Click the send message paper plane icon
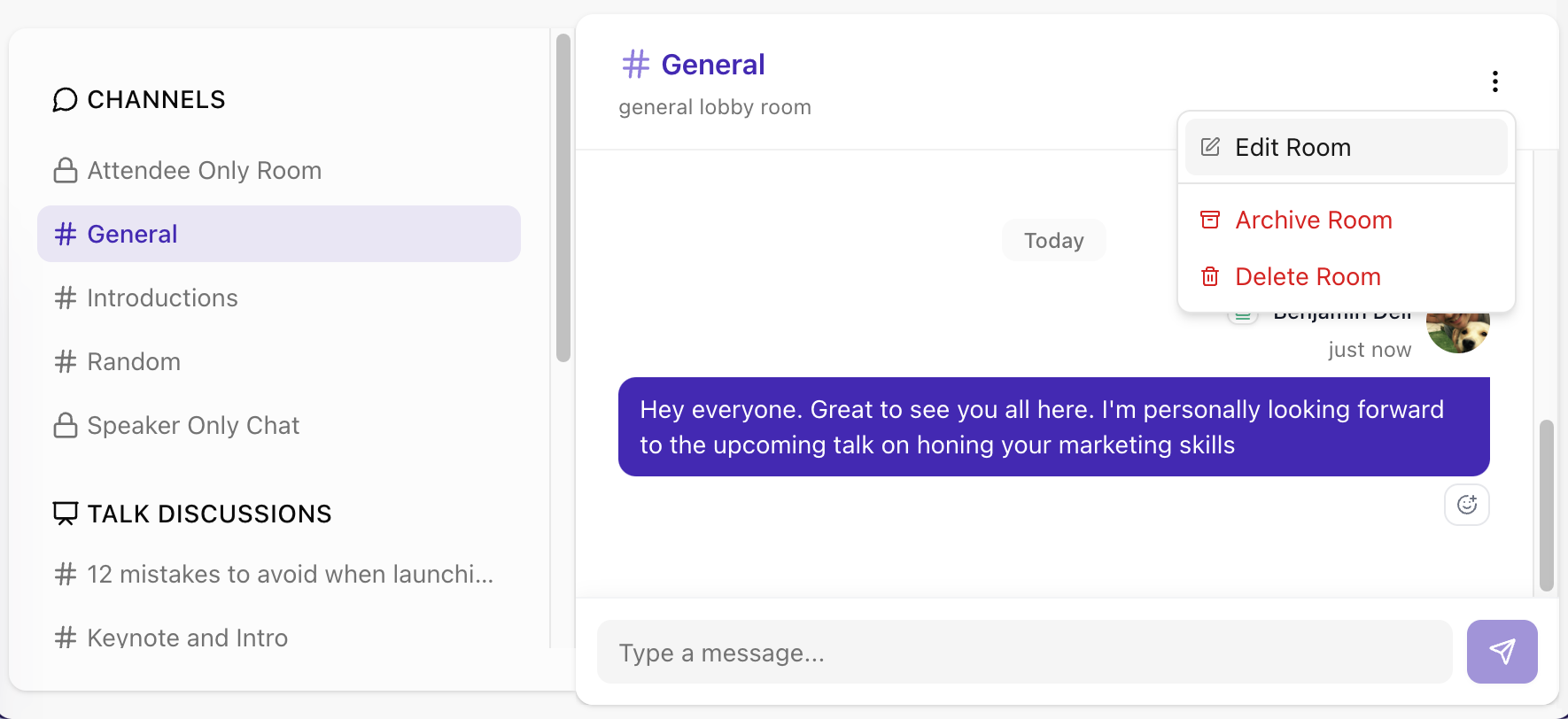This screenshot has width=1568, height=719. pos(1502,652)
